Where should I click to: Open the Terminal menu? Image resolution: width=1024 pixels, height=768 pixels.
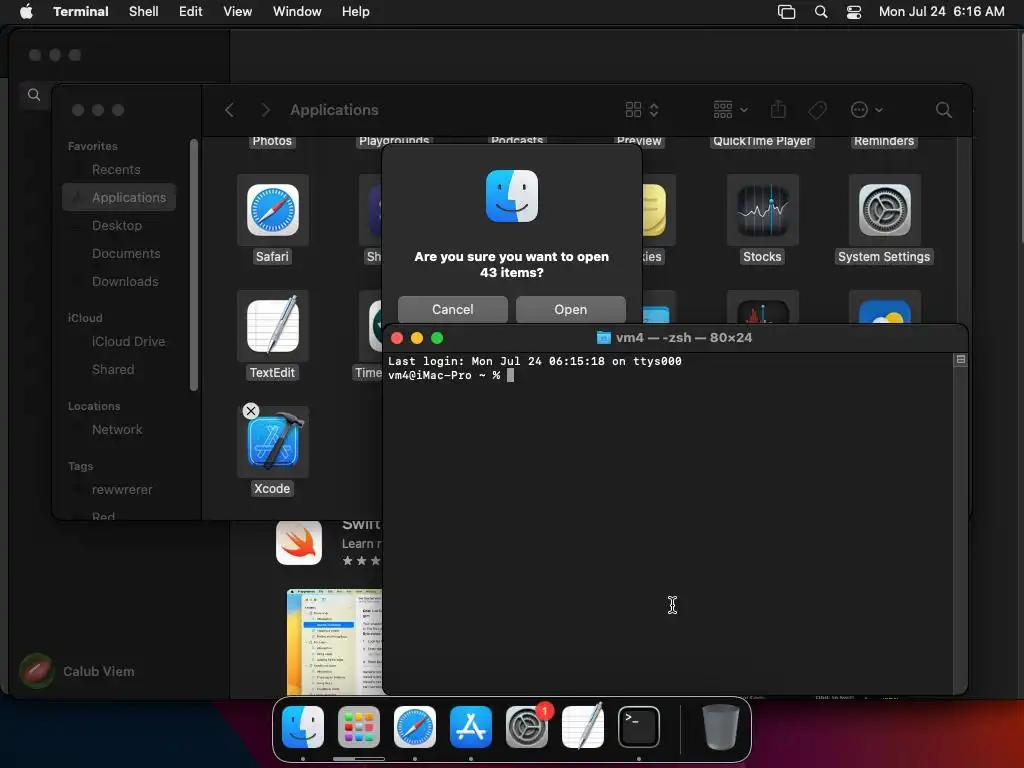[81, 12]
